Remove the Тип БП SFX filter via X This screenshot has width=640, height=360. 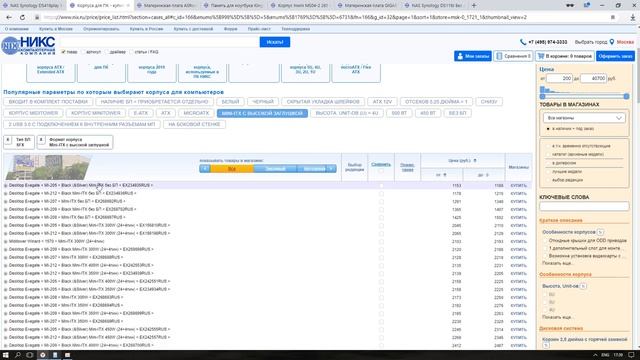click(x=8, y=140)
